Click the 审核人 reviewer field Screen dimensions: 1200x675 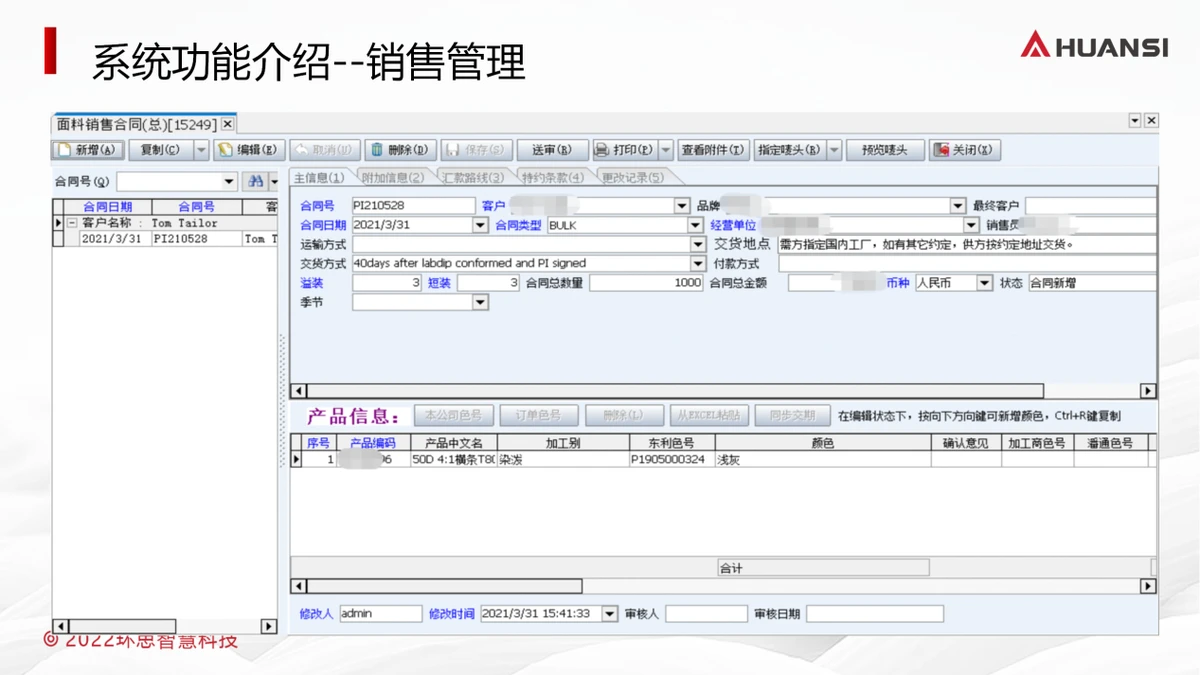[706, 614]
